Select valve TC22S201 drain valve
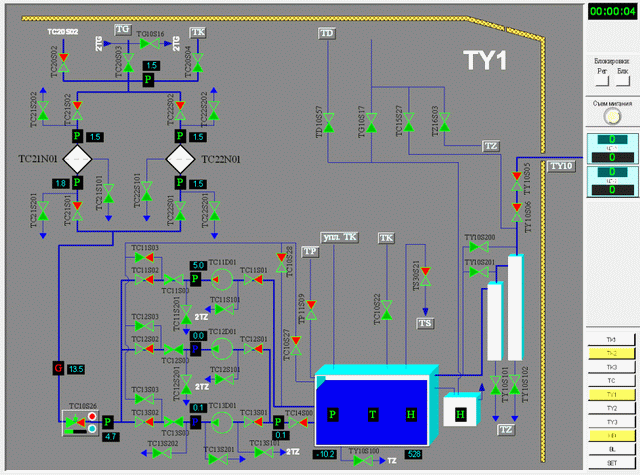Image resolution: width=640 pixels, height=475 pixels. pyautogui.click(x=214, y=211)
